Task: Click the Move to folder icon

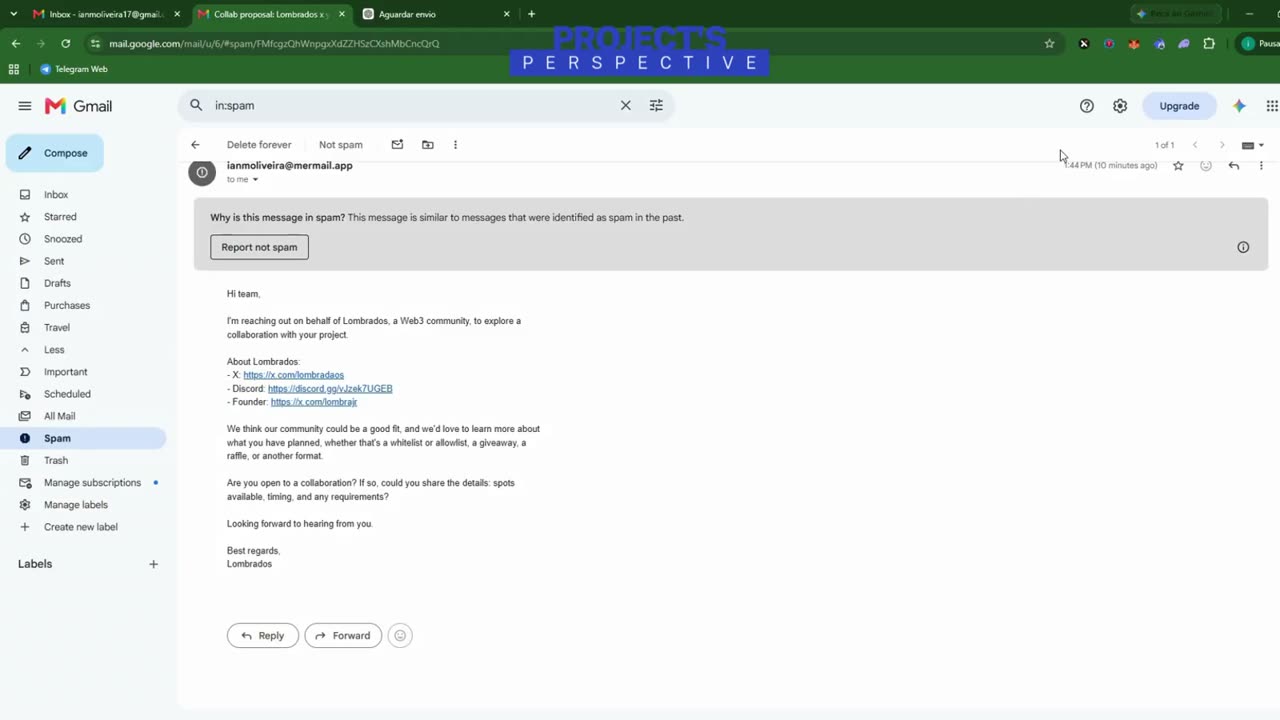Action: (428, 145)
